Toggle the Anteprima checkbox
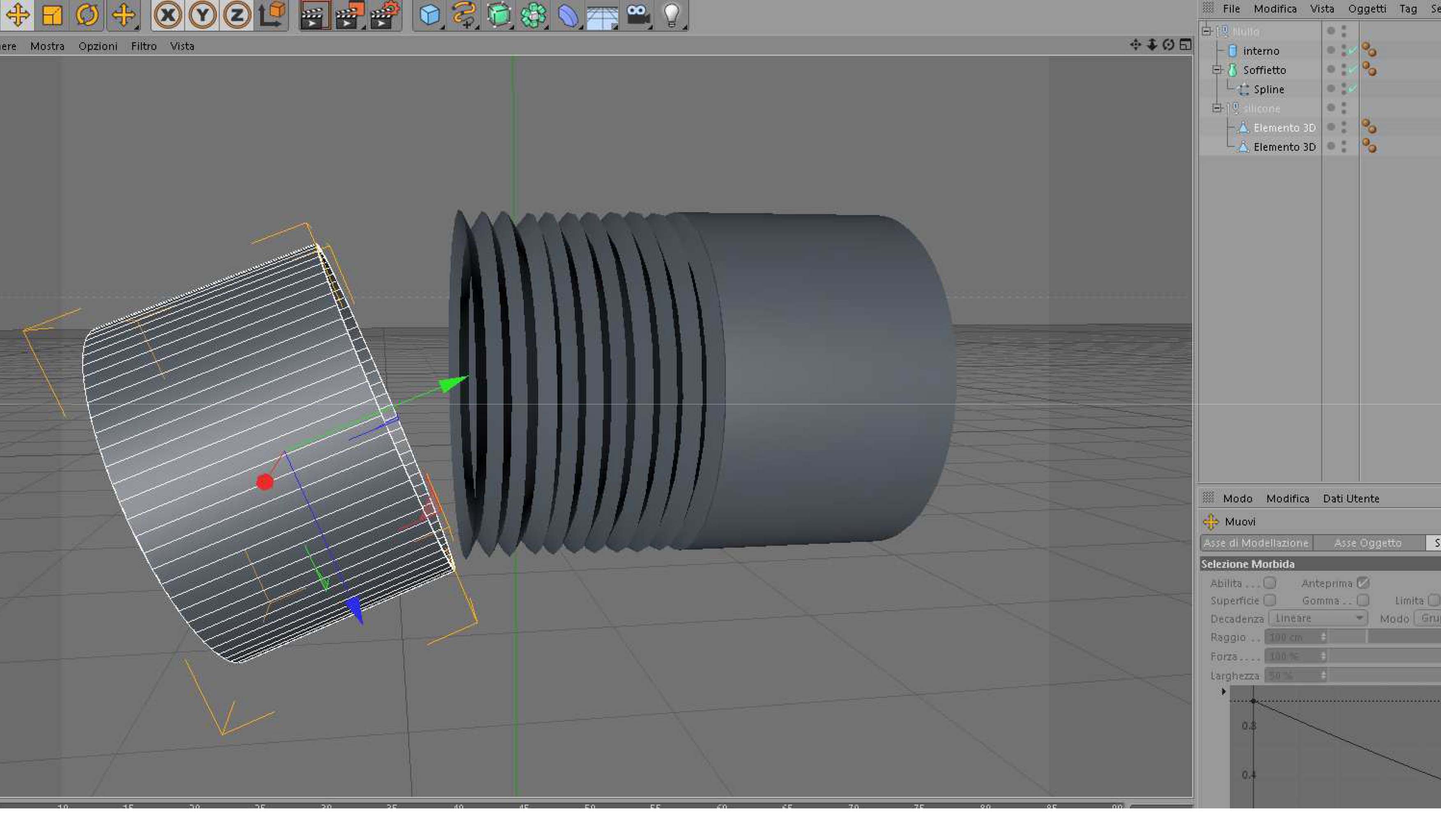The height and width of the screenshot is (840, 1441). (1363, 583)
